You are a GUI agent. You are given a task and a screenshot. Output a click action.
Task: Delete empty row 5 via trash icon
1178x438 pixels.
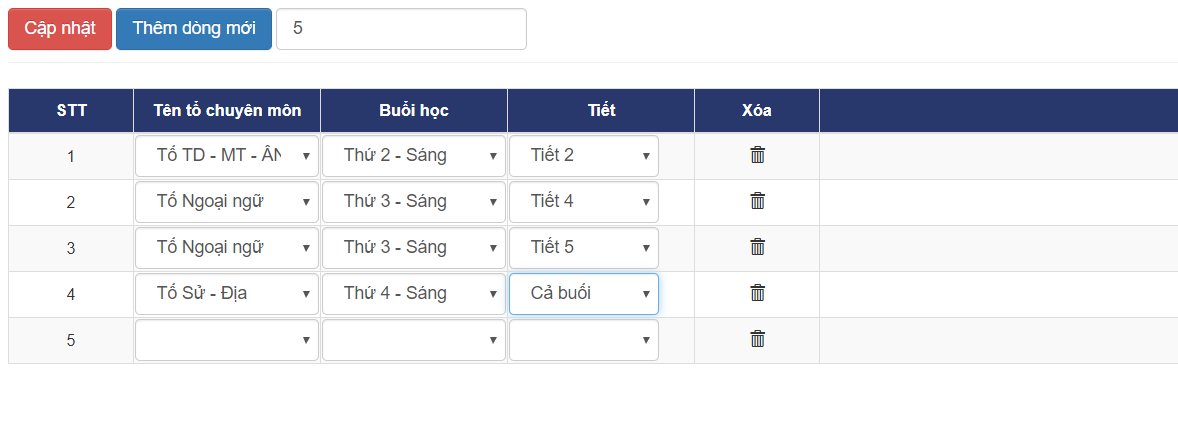click(758, 339)
